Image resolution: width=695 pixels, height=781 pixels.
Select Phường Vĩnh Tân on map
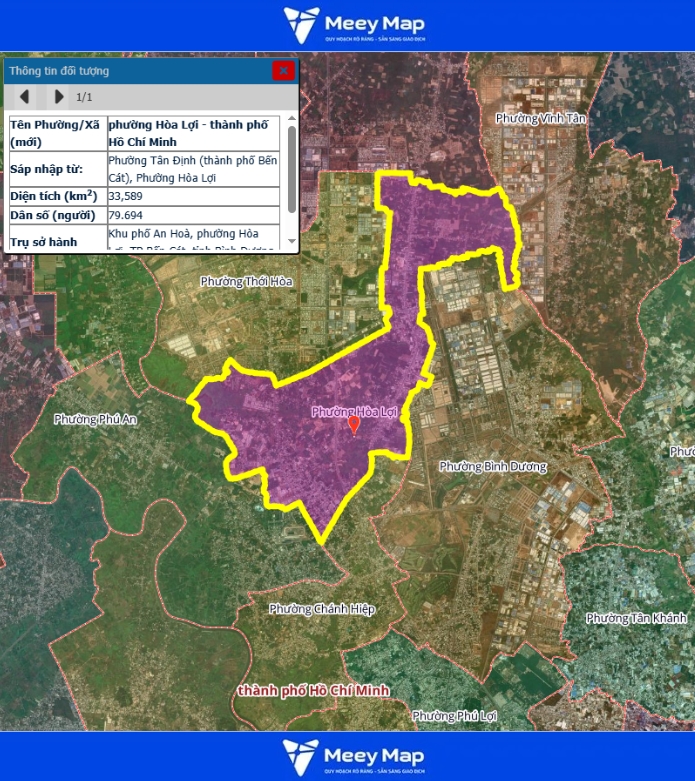[541, 118]
